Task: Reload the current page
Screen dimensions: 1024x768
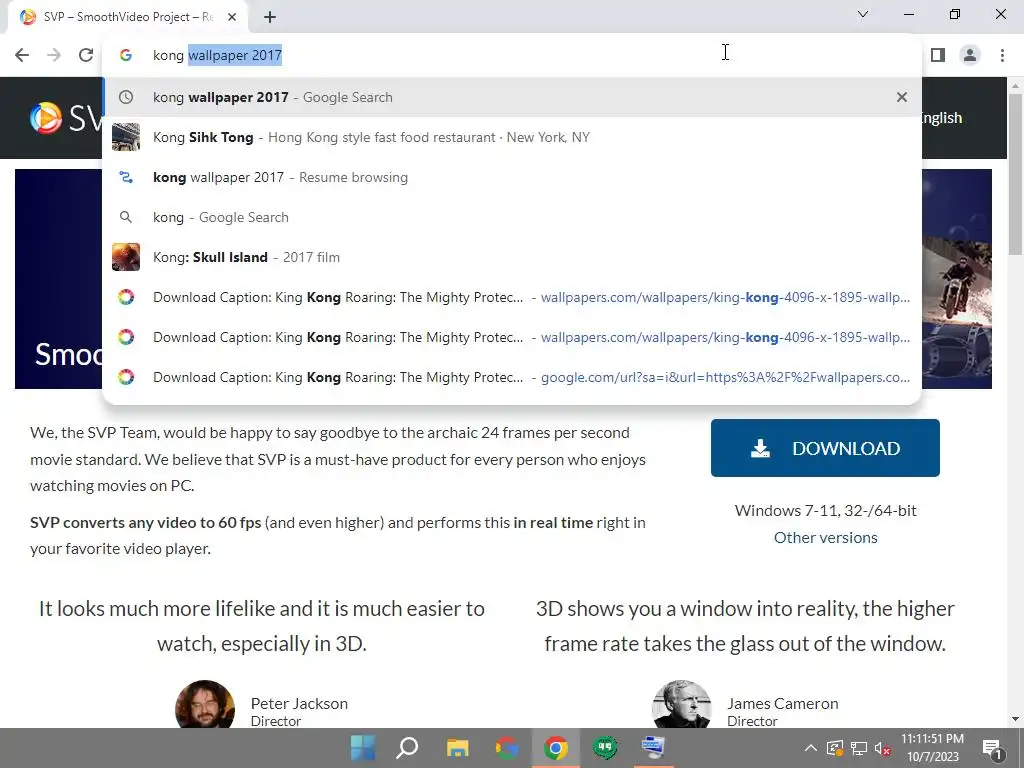Action: pos(86,55)
